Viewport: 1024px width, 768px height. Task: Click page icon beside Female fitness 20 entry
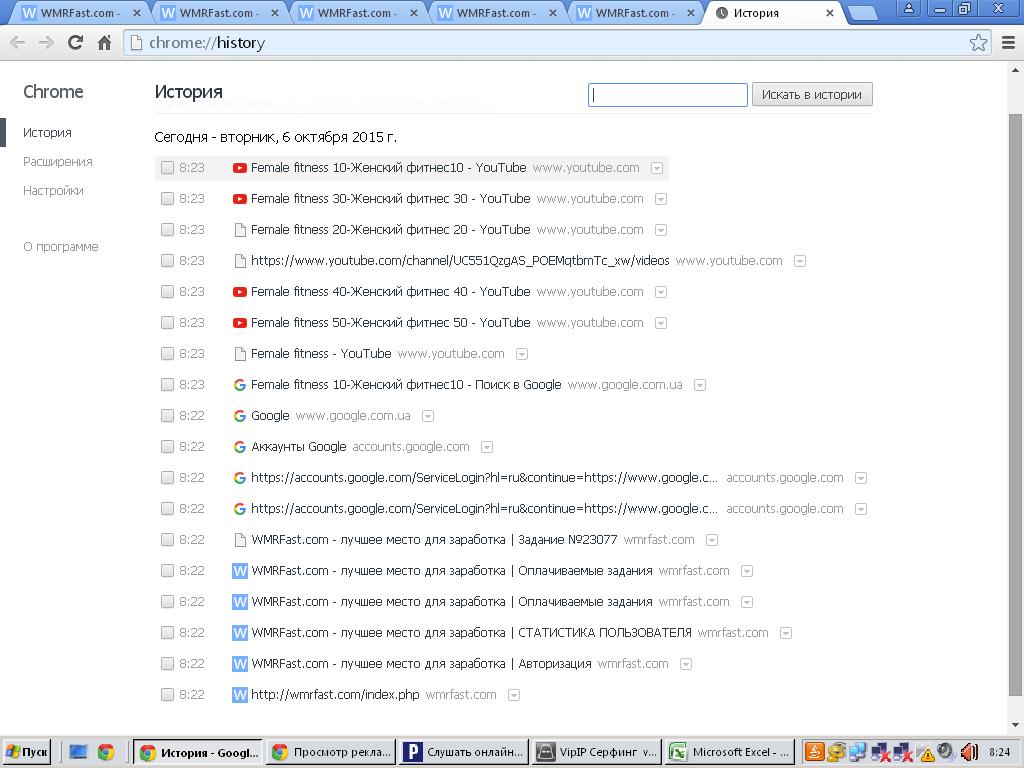(240, 230)
